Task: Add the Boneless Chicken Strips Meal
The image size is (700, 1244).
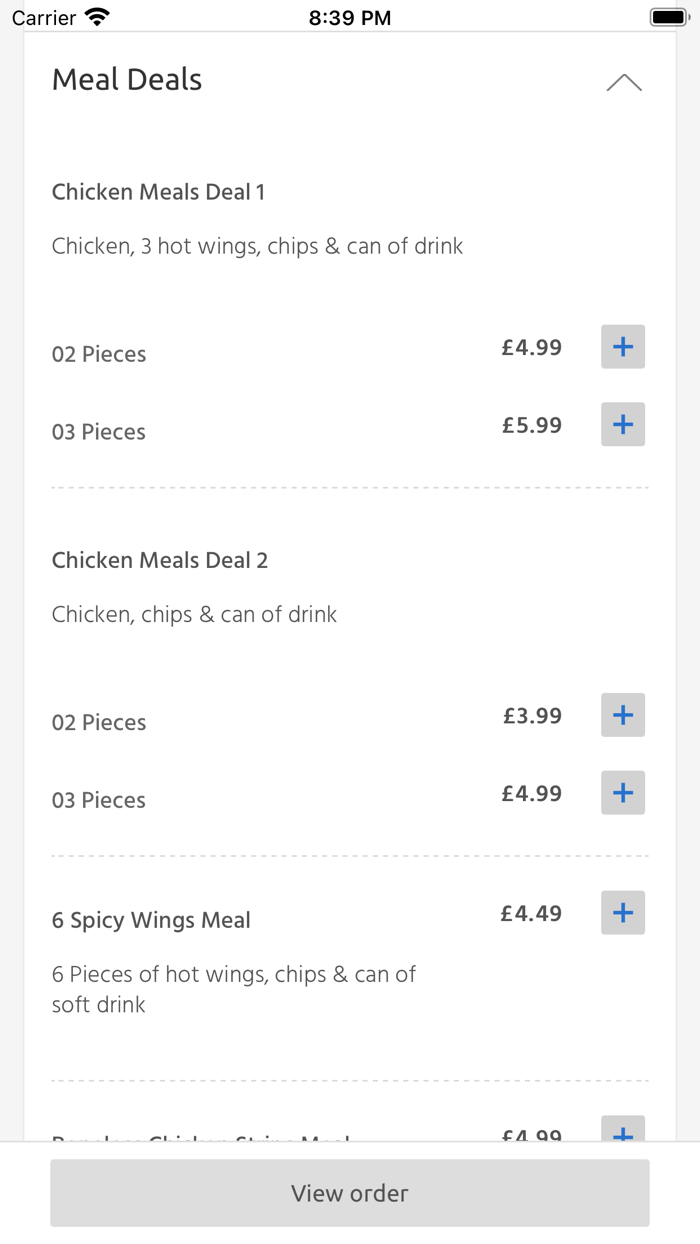Action: coord(622,1135)
